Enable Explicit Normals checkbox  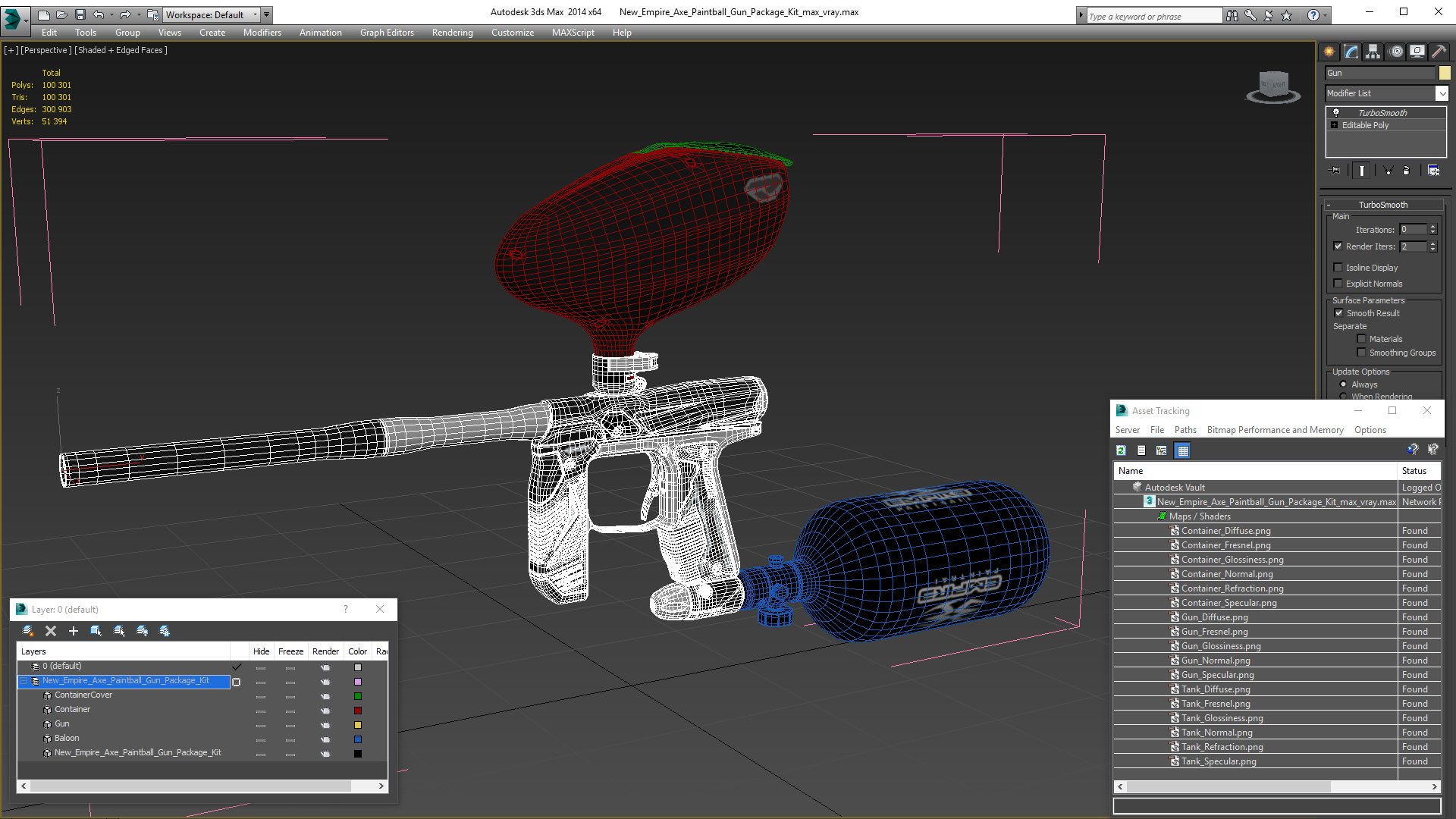[1338, 284]
